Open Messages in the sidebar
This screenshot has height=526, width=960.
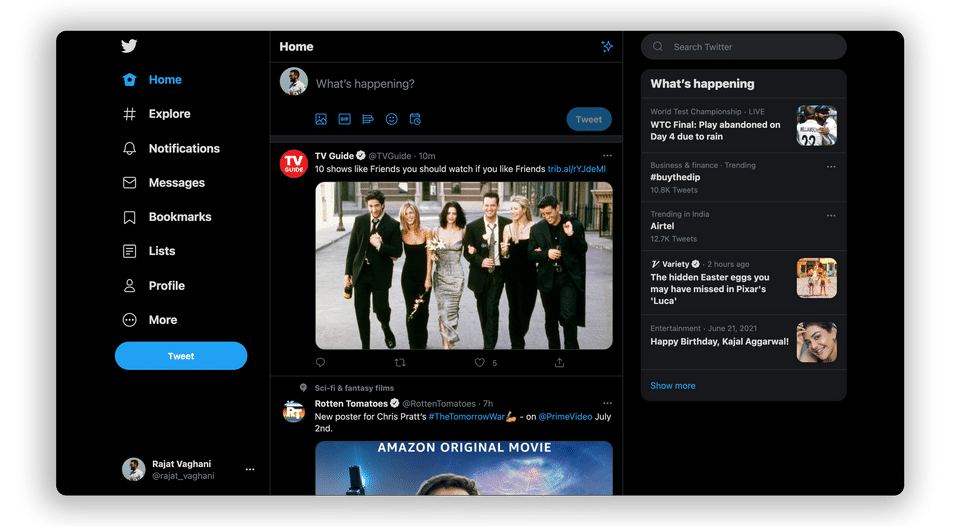pyautogui.click(x=163, y=182)
